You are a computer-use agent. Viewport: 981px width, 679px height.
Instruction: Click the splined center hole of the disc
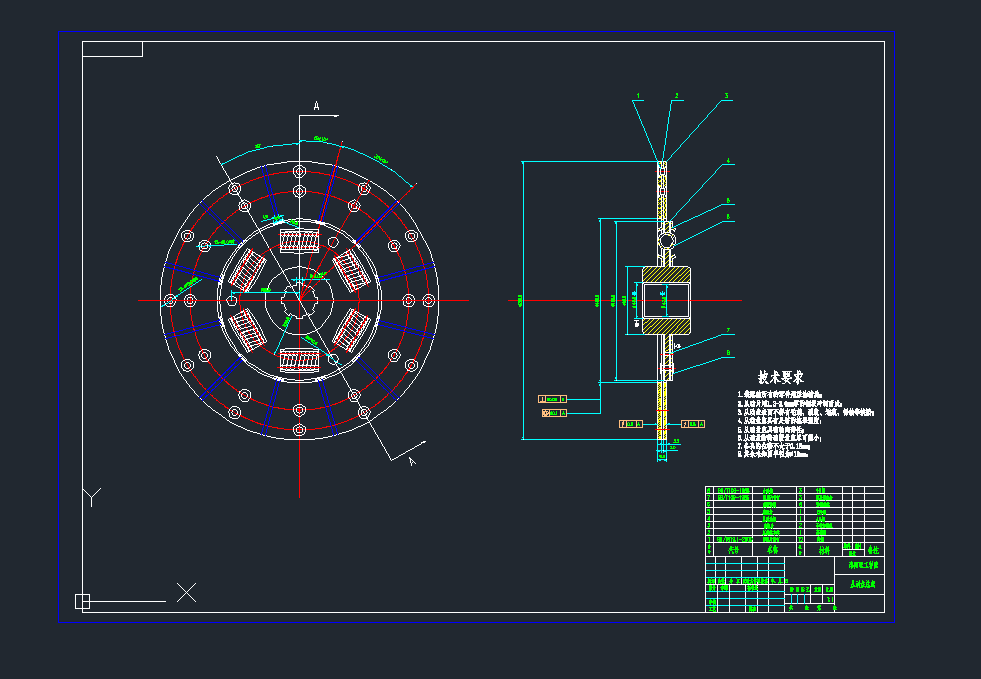pos(299,300)
